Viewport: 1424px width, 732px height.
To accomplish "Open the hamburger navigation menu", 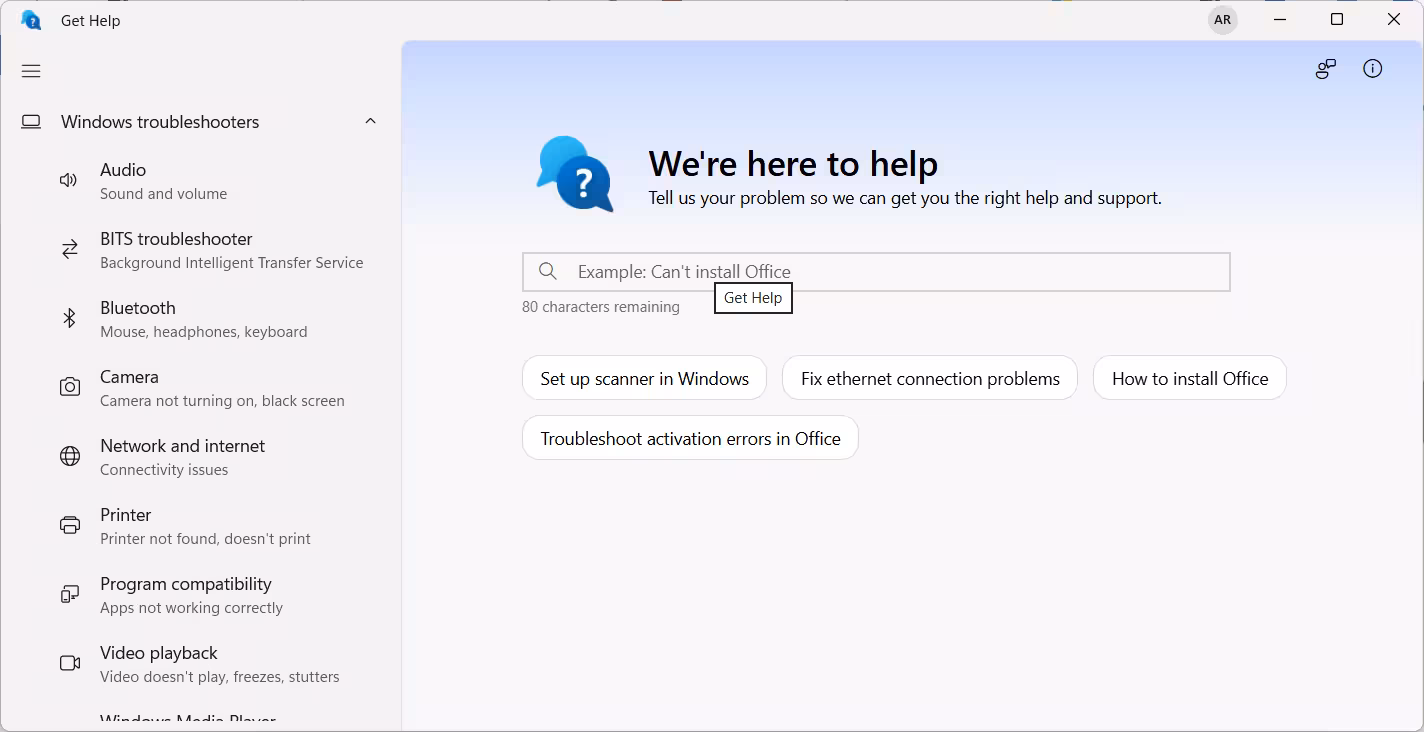I will coord(31,71).
